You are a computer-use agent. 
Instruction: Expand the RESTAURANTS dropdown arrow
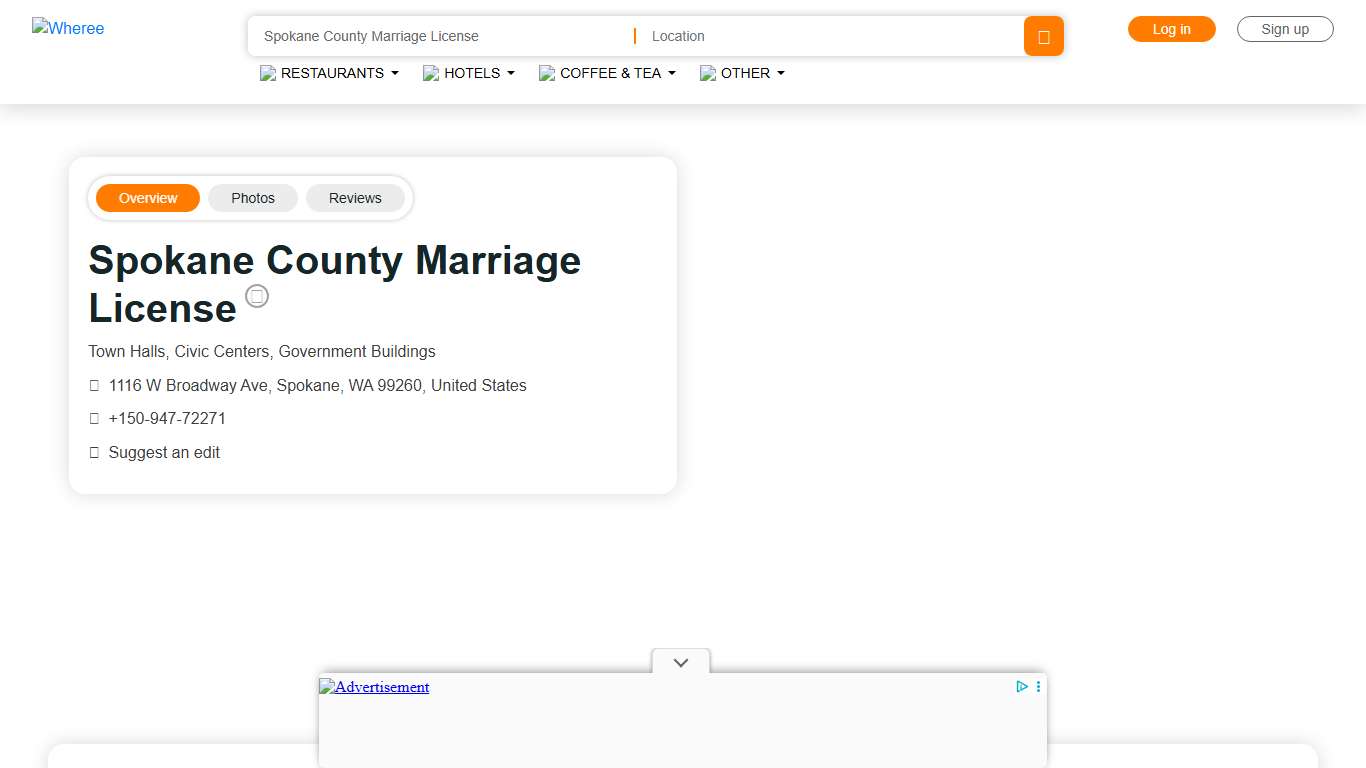(395, 73)
